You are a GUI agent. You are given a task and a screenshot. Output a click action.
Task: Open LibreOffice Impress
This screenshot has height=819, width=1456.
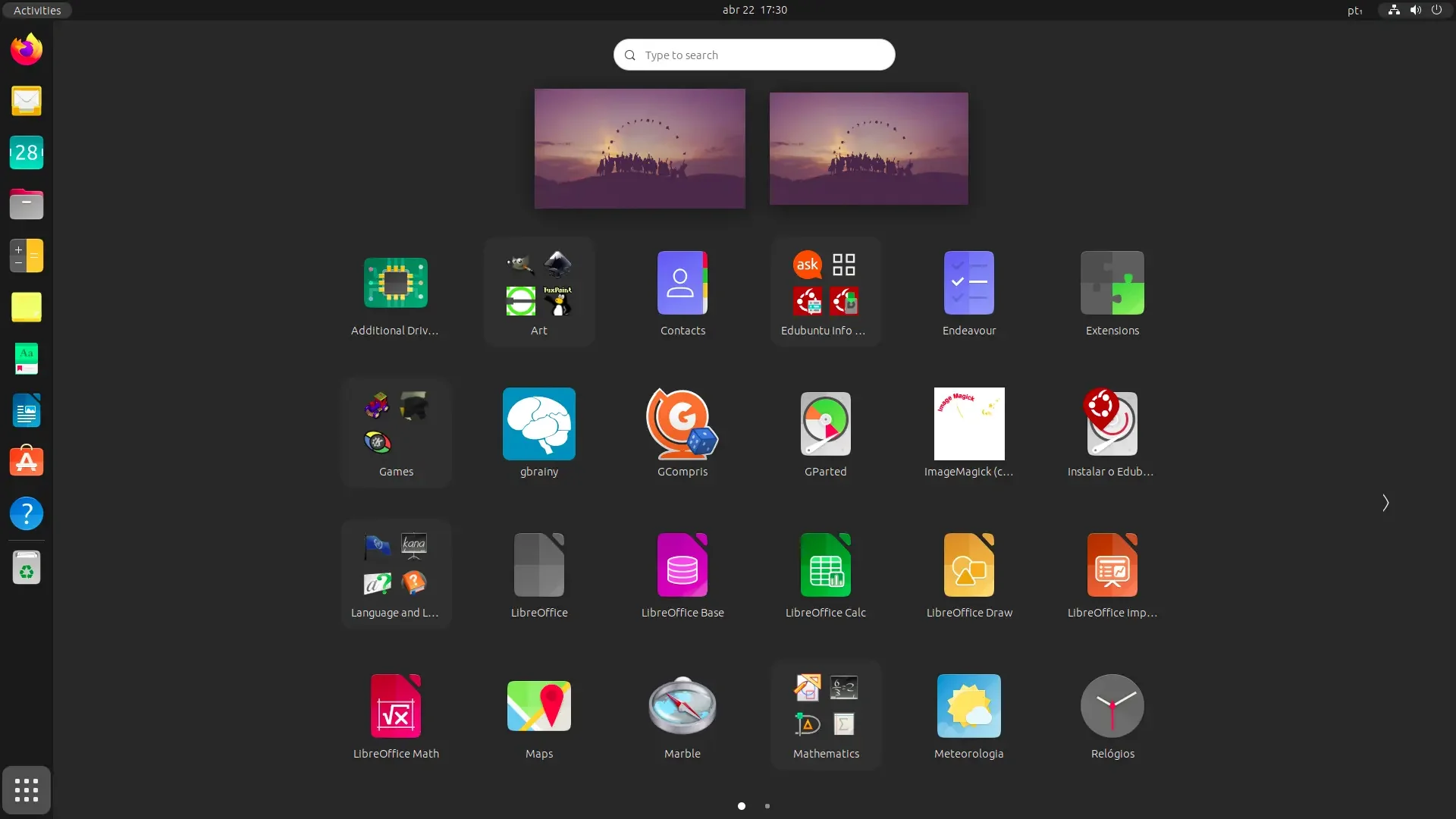pyautogui.click(x=1112, y=575)
